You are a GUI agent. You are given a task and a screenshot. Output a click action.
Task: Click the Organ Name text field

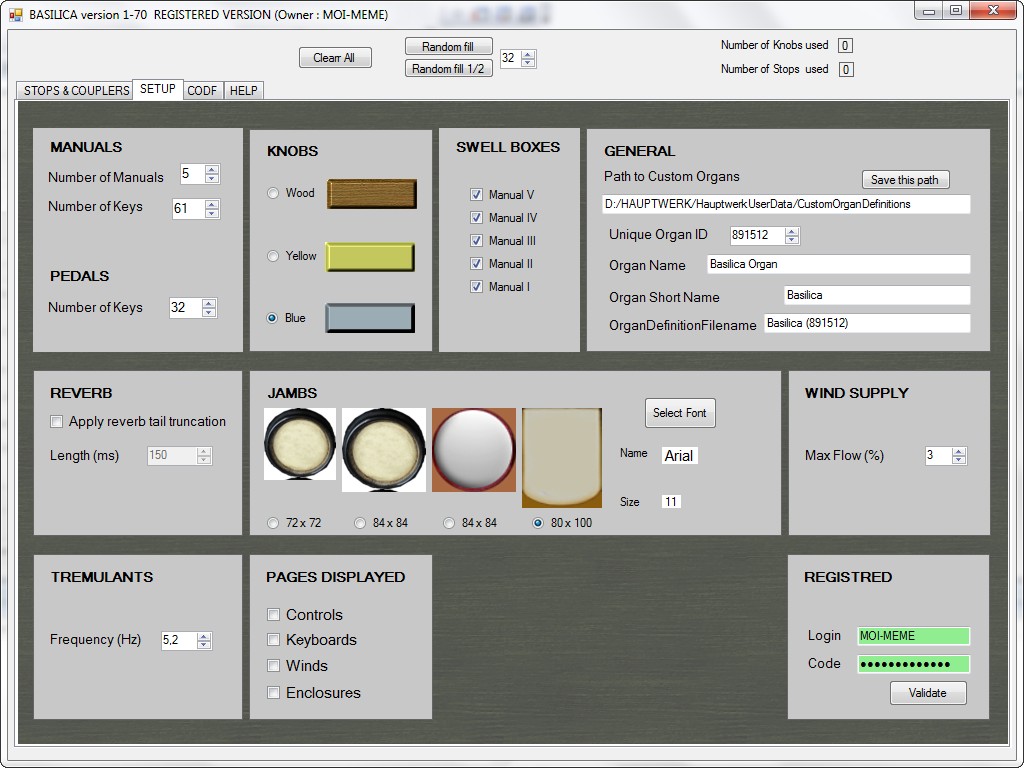coord(839,264)
